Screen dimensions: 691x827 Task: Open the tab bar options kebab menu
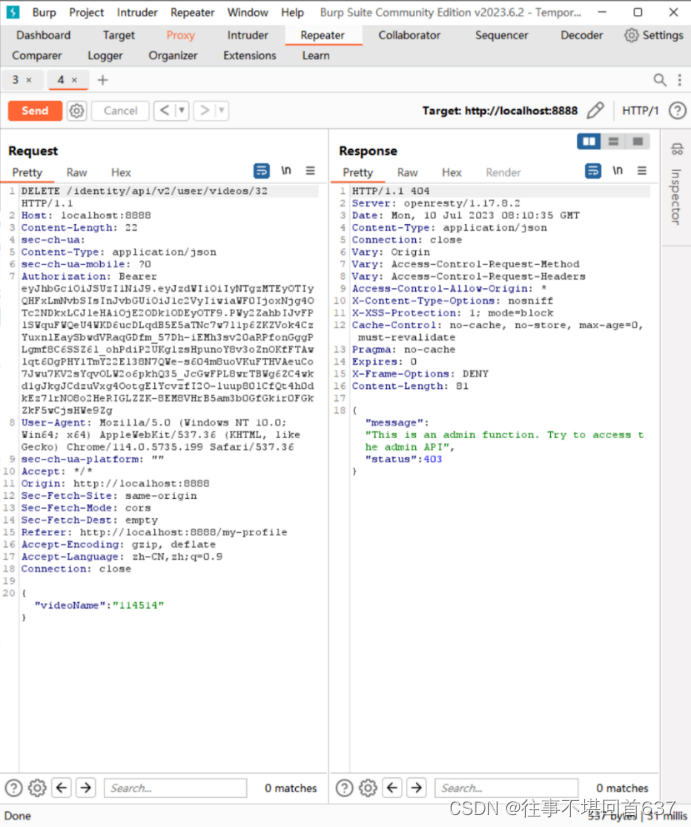[x=679, y=80]
